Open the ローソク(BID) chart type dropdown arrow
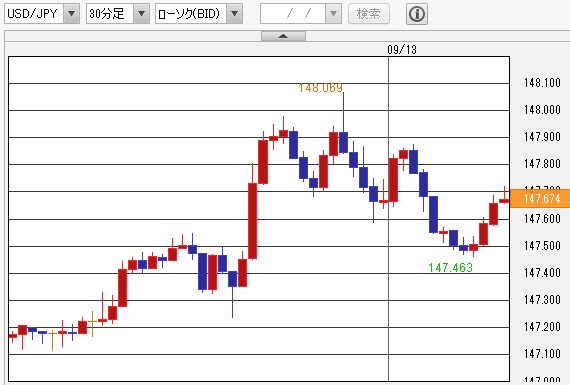The height and width of the screenshot is (385, 570). pyautogui.click(x=234, y=14)
